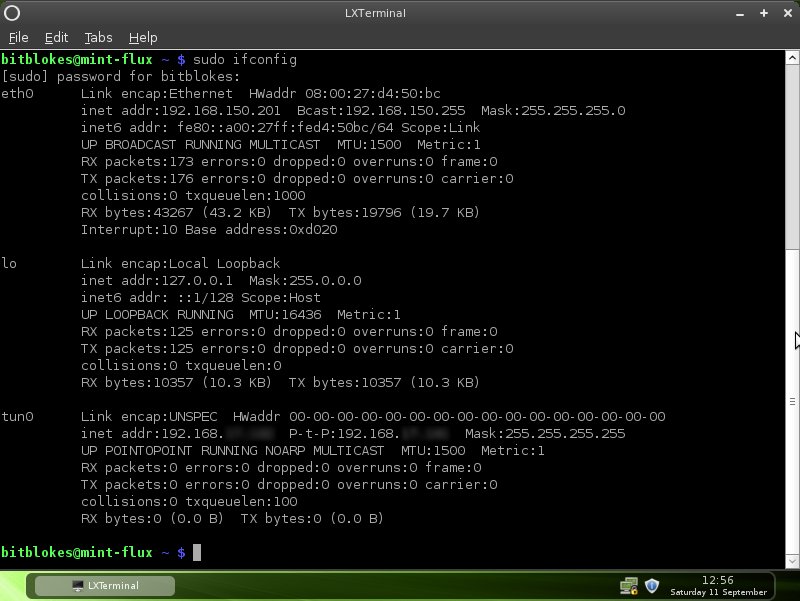
Task: Click the '[sudo] password for bitblokes:' line
Action: pyautogui.click(x=121, y=77)
